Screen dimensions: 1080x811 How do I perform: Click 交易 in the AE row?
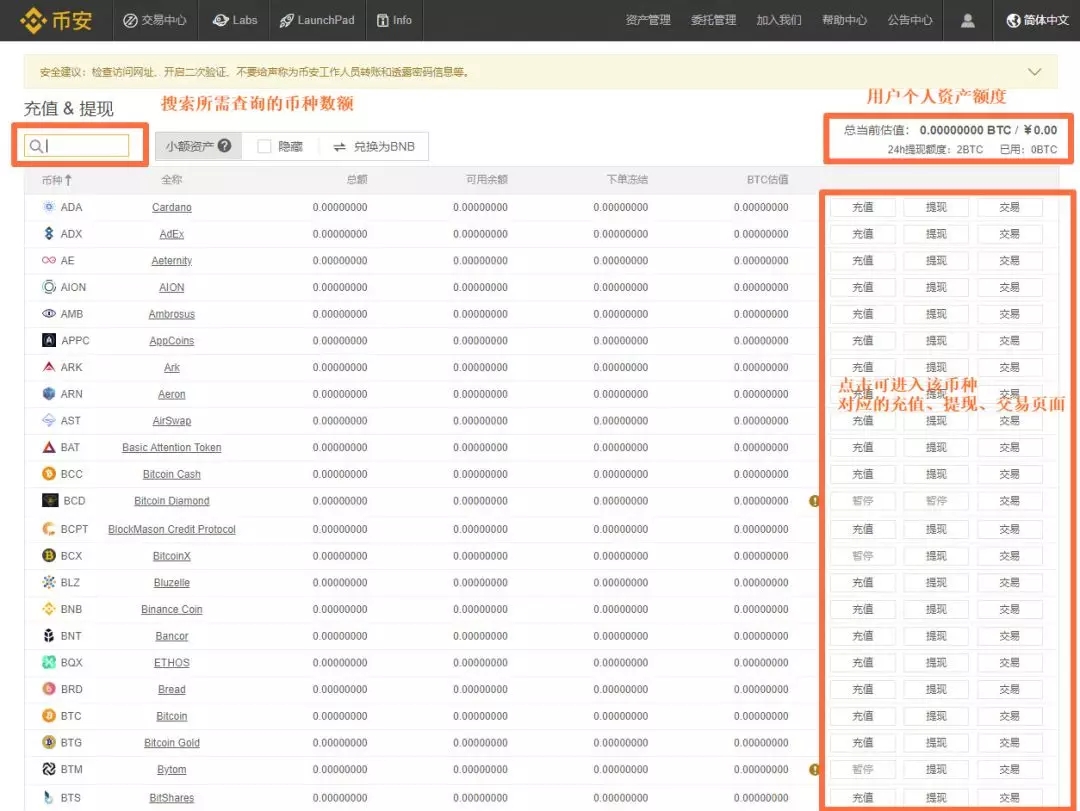tap(1009, 260)
